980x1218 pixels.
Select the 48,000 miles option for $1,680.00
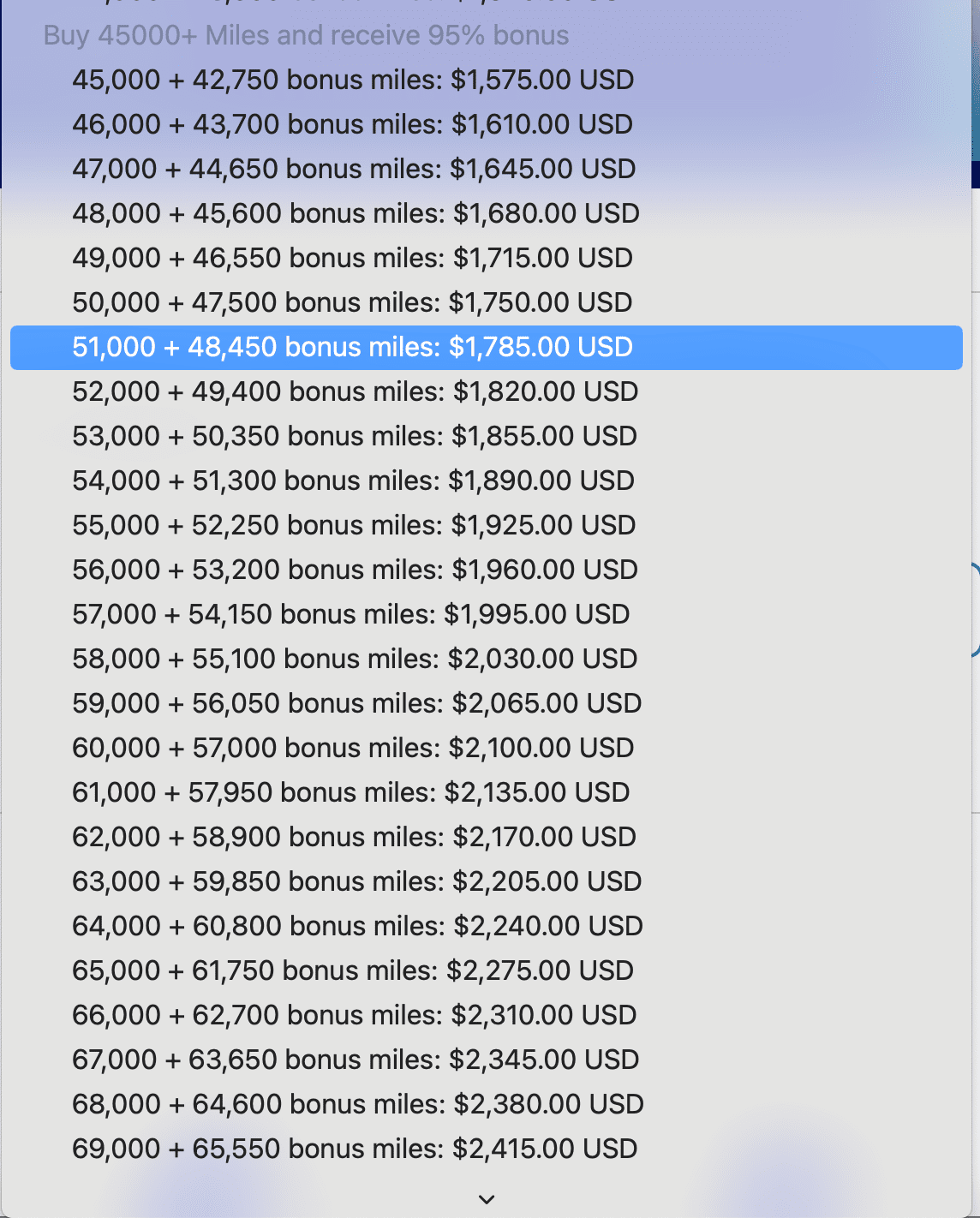coord(356,213)
